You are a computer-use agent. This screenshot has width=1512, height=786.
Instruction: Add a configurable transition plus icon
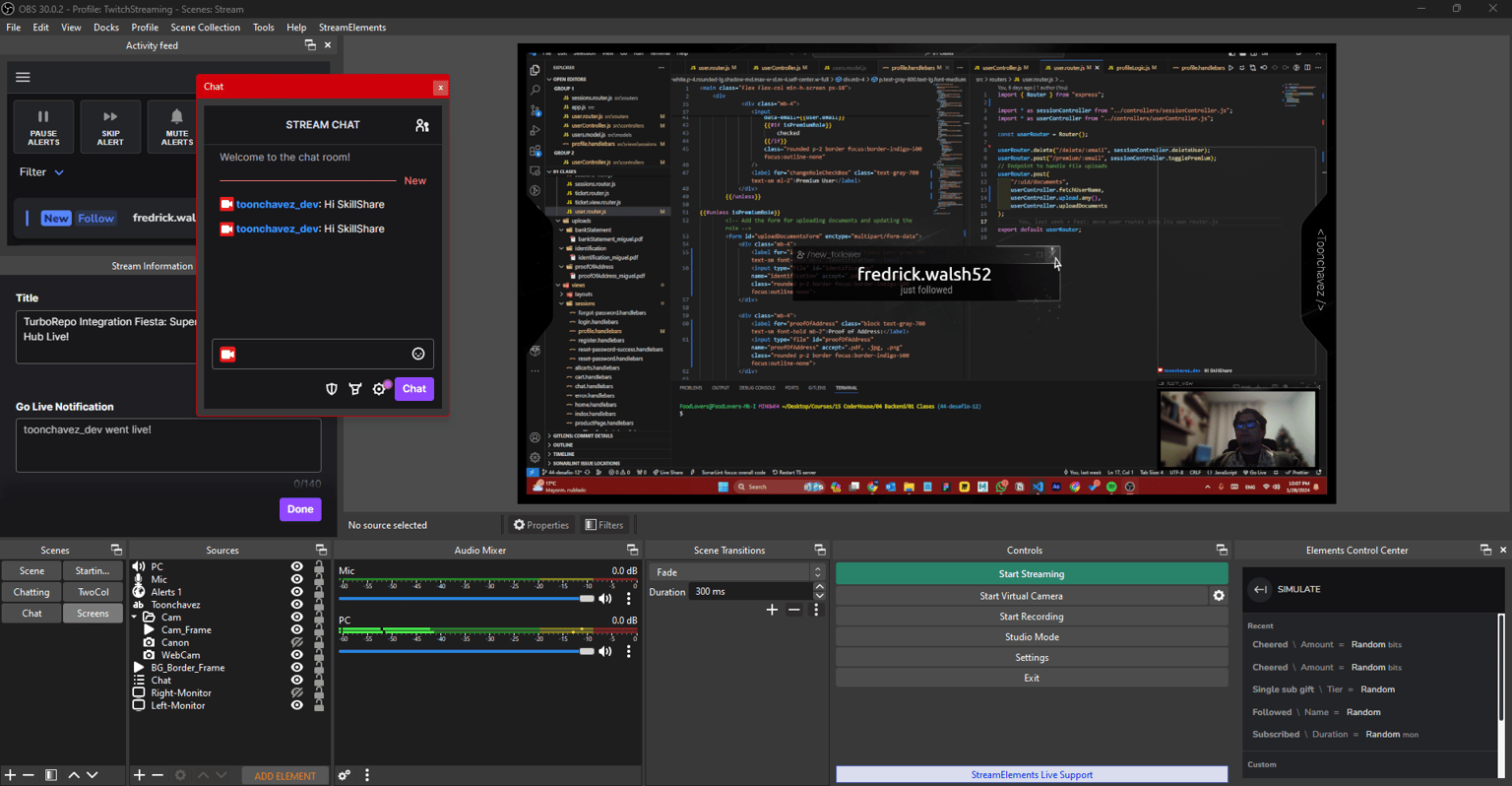click(x=772, y=610)
